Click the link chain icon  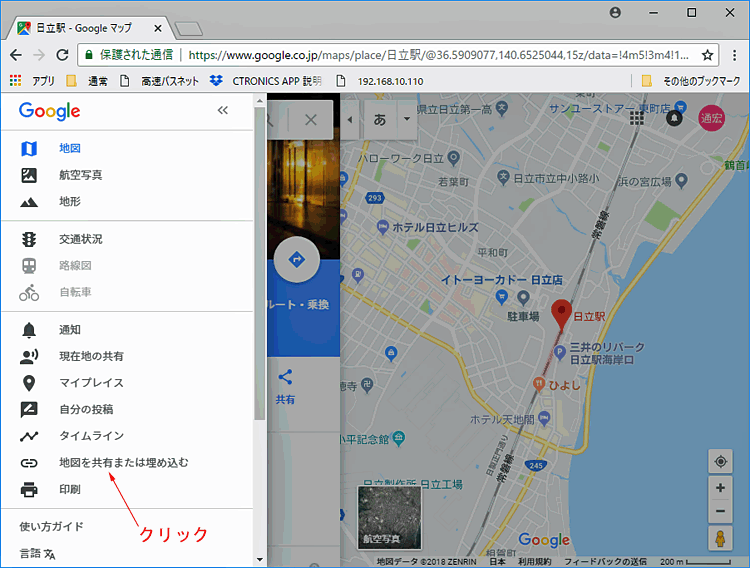(29, 463)
